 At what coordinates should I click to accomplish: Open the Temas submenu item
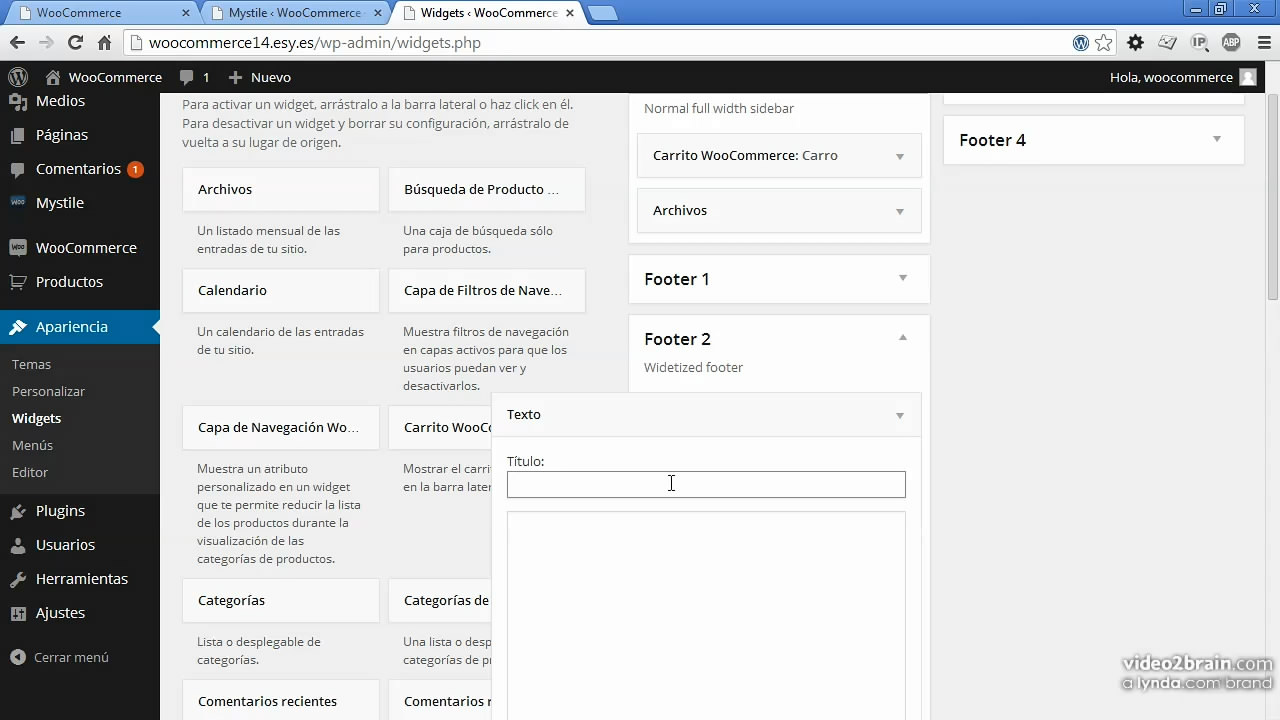[31, 365]
